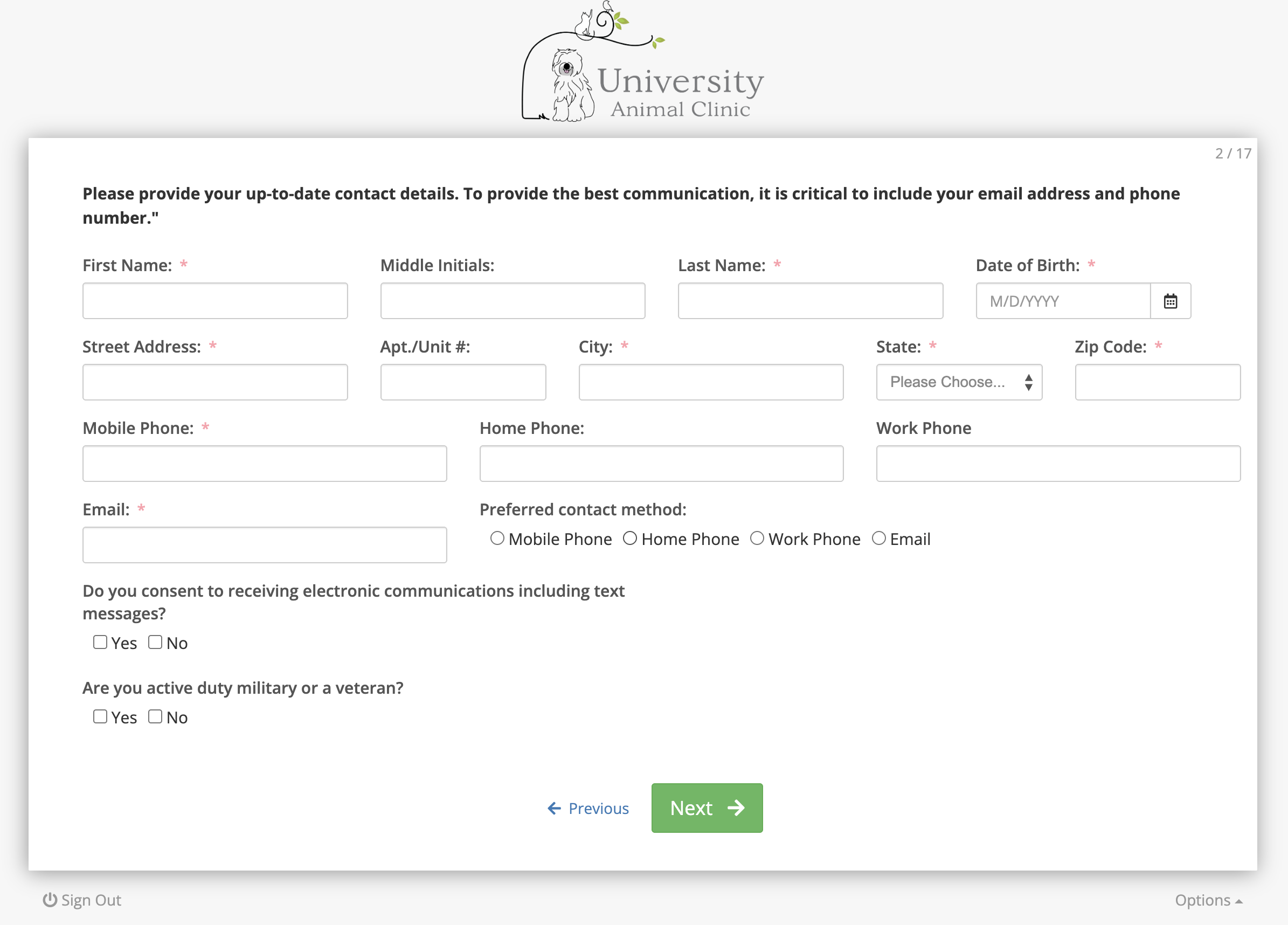Open the State dropdown

coord(959,382)
